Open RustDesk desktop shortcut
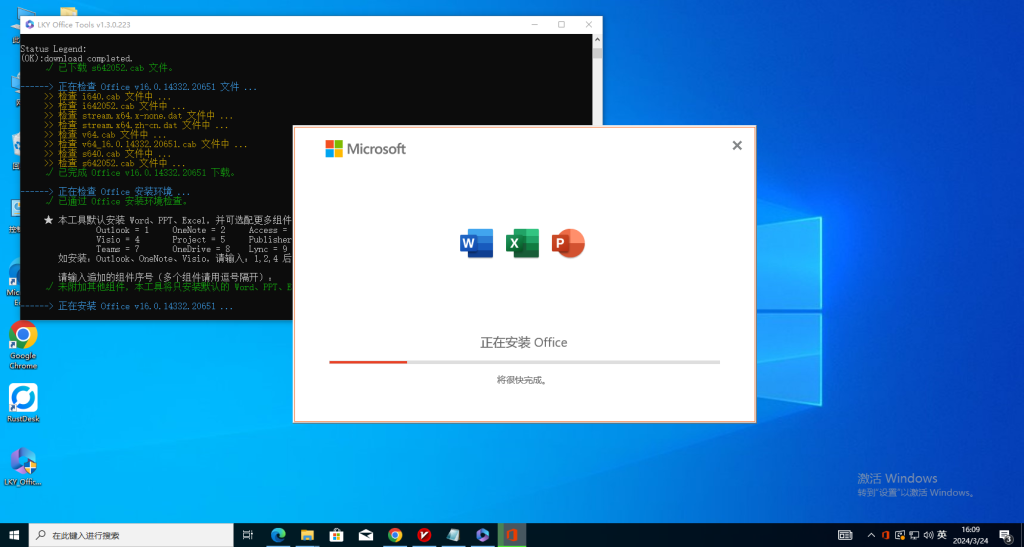 [x=23, y=403]
